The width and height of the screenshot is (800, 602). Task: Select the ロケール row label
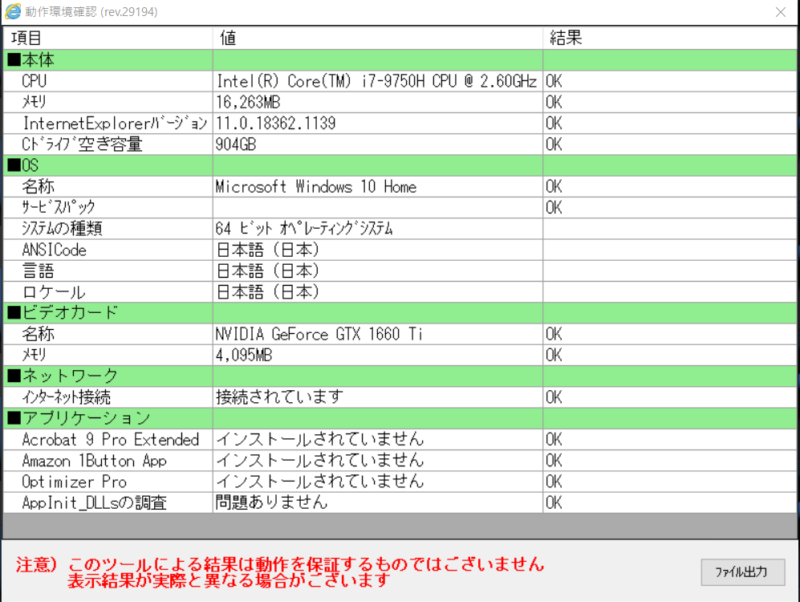point(54,292)
